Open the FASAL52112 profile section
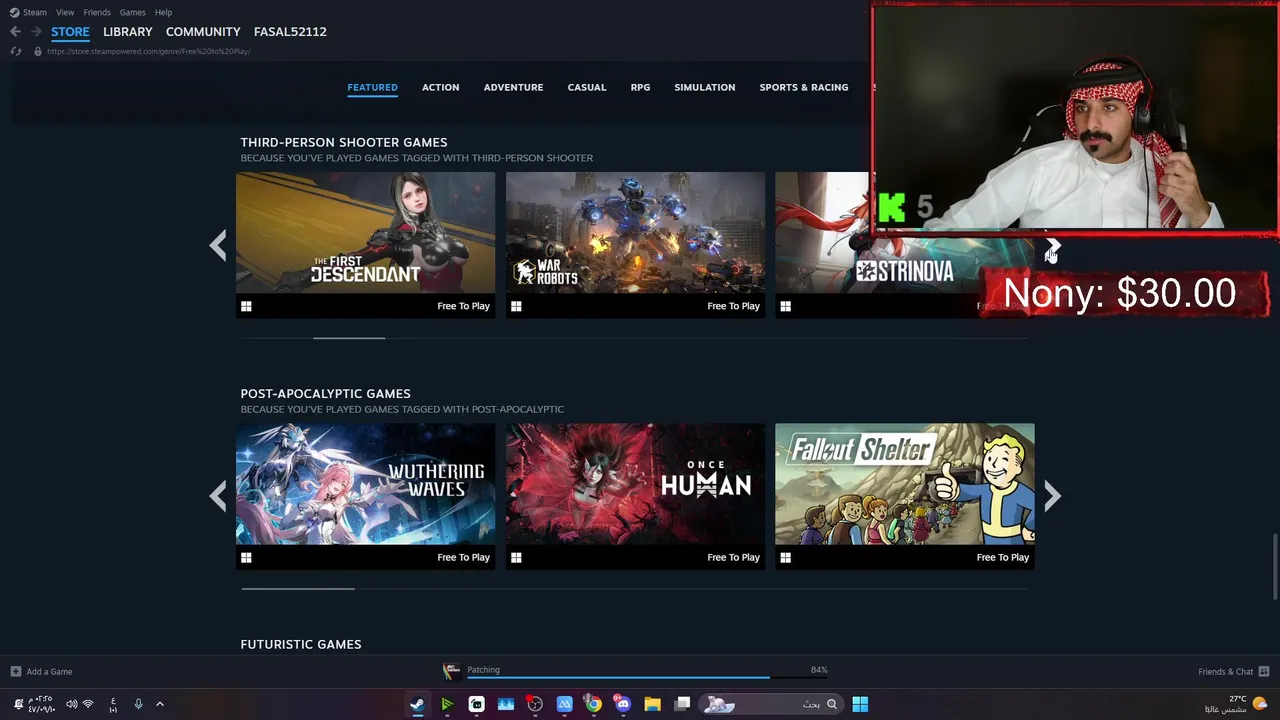 coord(290,32)
